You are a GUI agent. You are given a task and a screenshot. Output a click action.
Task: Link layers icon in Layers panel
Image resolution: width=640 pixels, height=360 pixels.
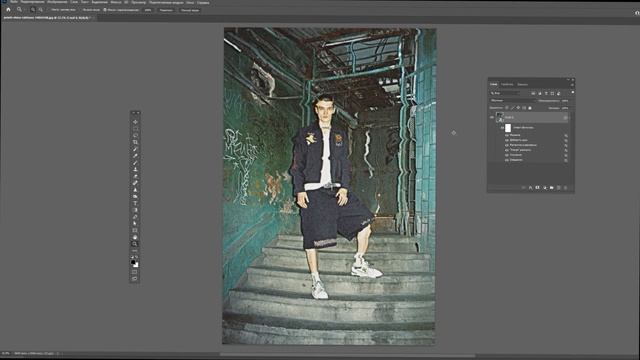[x=523, y=188]
